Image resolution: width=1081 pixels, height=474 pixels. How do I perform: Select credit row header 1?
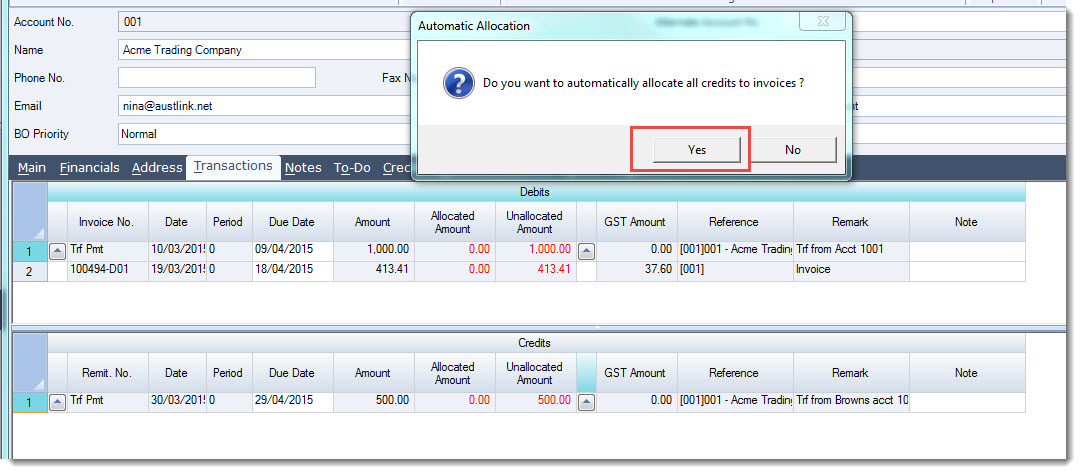30,402
